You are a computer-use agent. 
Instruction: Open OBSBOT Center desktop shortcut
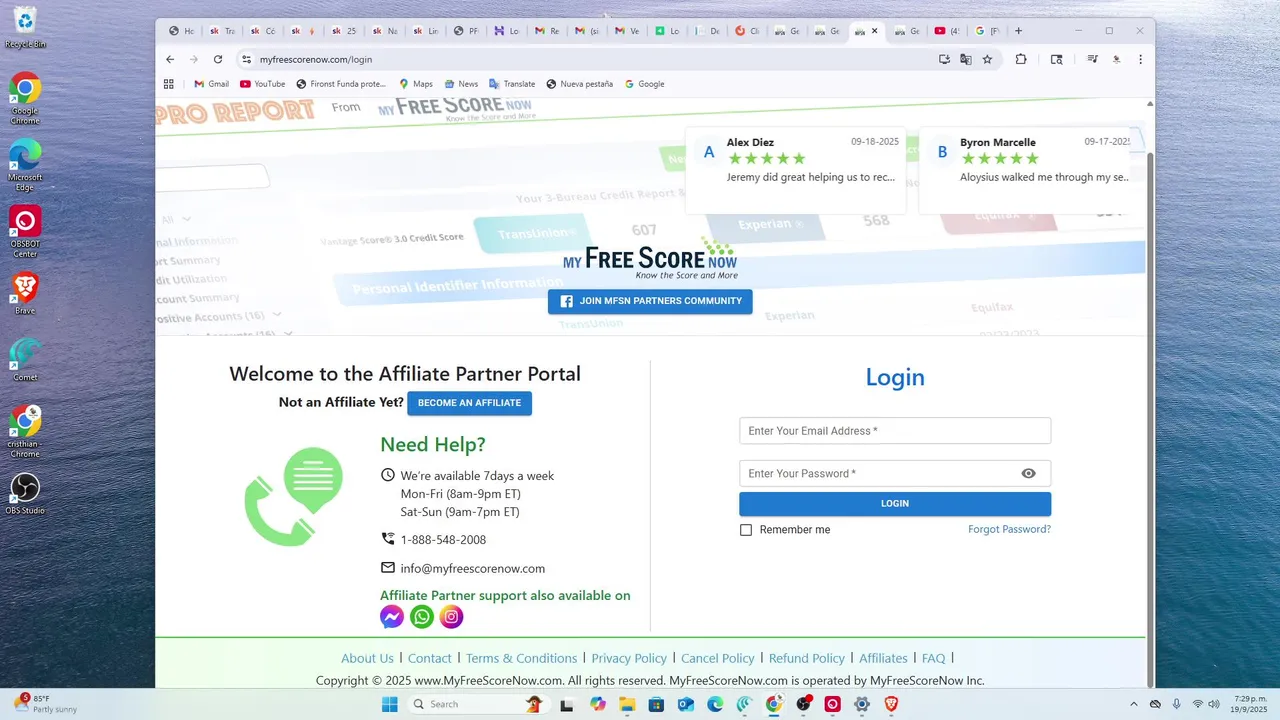(x=25, y=231)
